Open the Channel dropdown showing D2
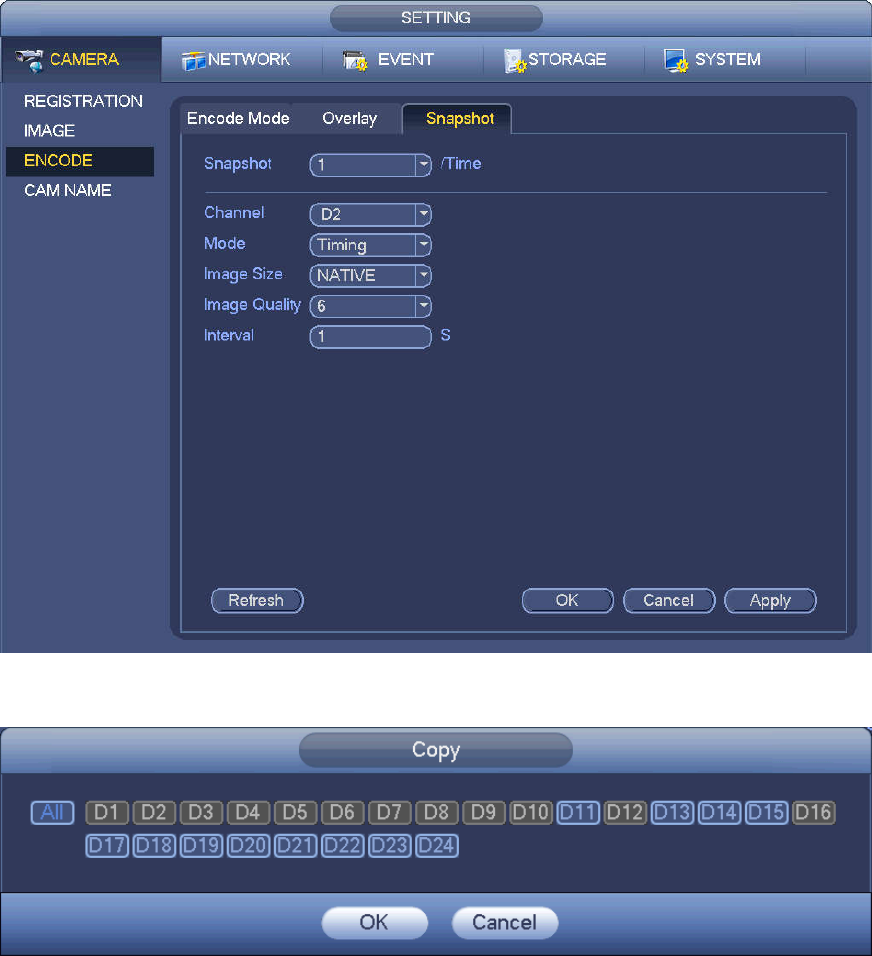Screen dimensions: 872x956 coord(371,215)
